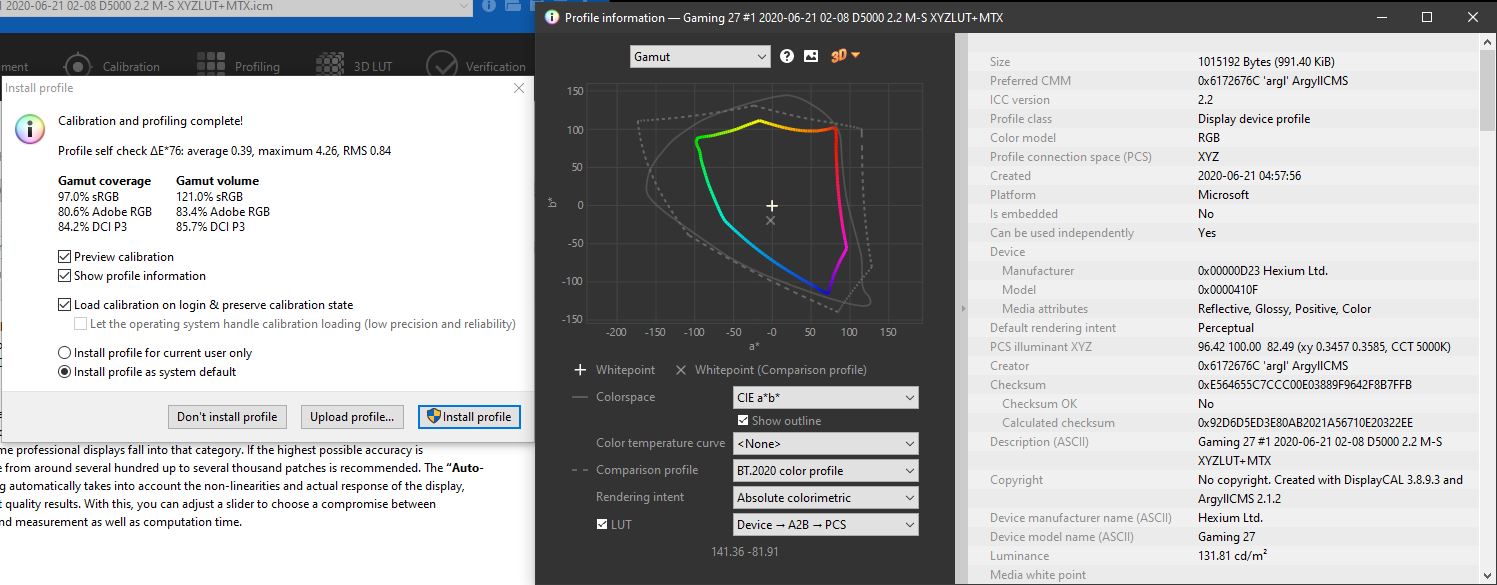The height and width of the screenshot is (585, 1497).
Task: Click the 97.0% sRGB gamut coverage value
Action: [x=89, y=197]
